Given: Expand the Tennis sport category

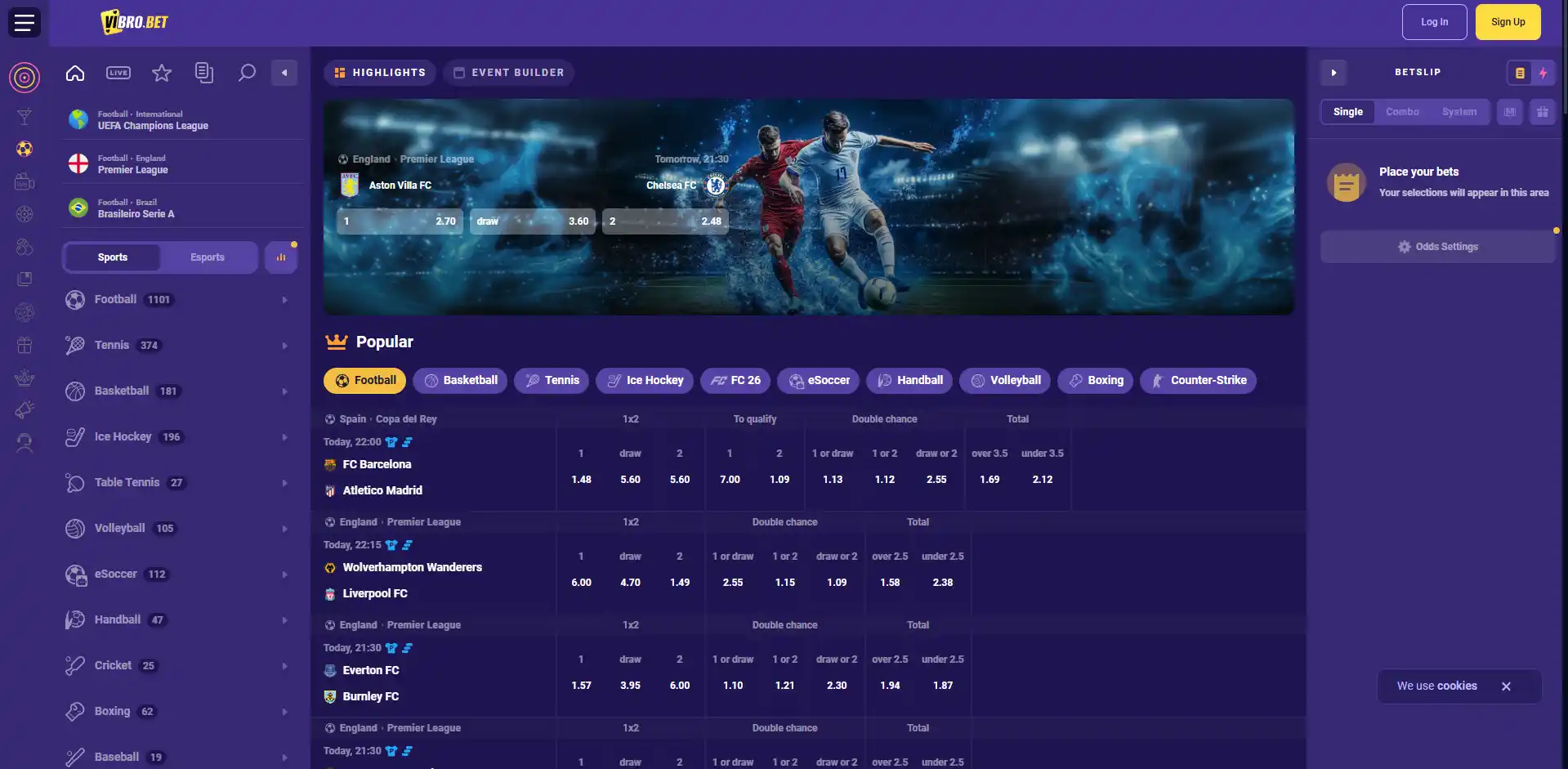Looking at the screenshot, I should (178, 346).
